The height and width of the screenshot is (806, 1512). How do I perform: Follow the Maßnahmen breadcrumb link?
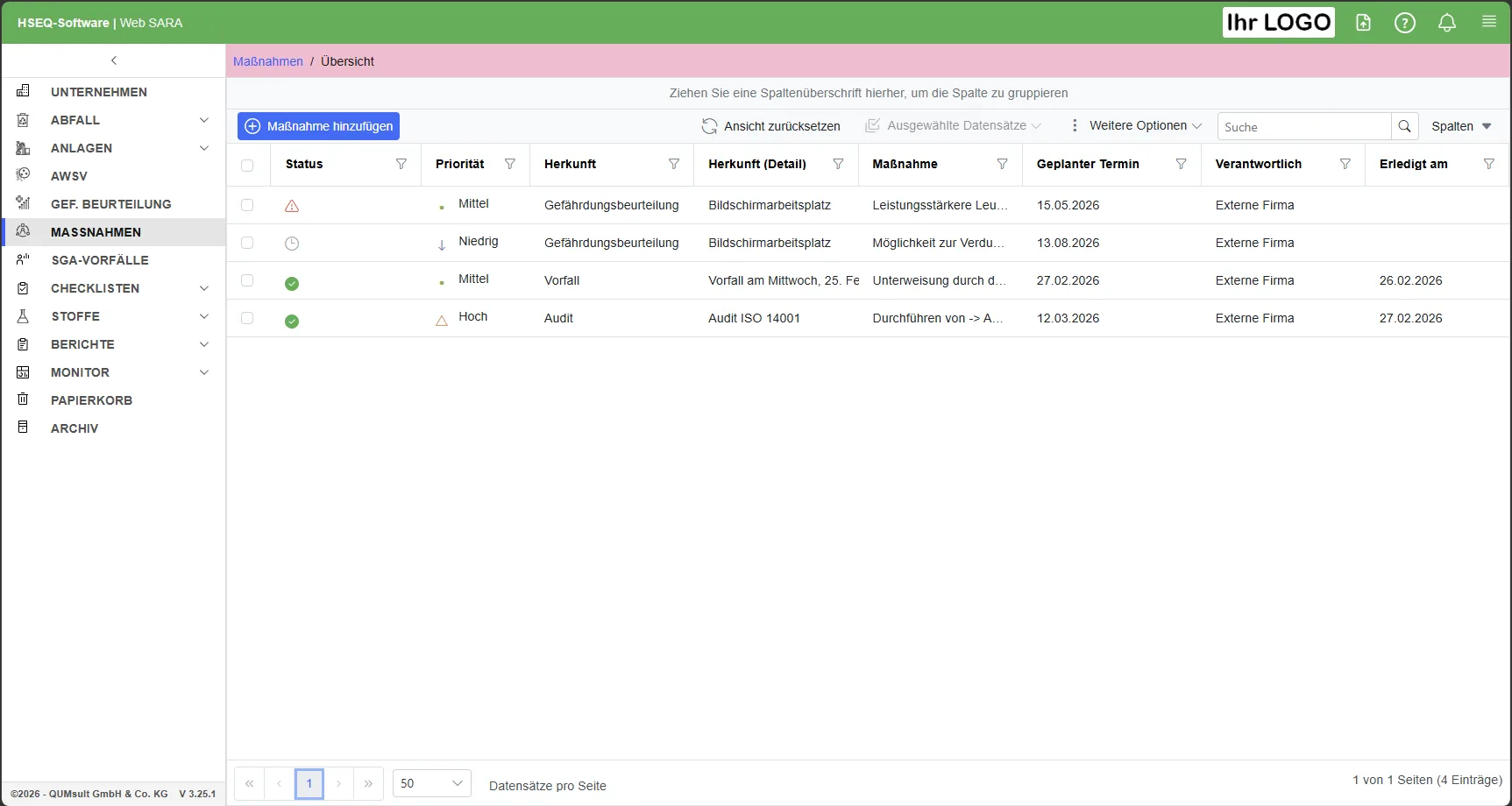point(268,61)
